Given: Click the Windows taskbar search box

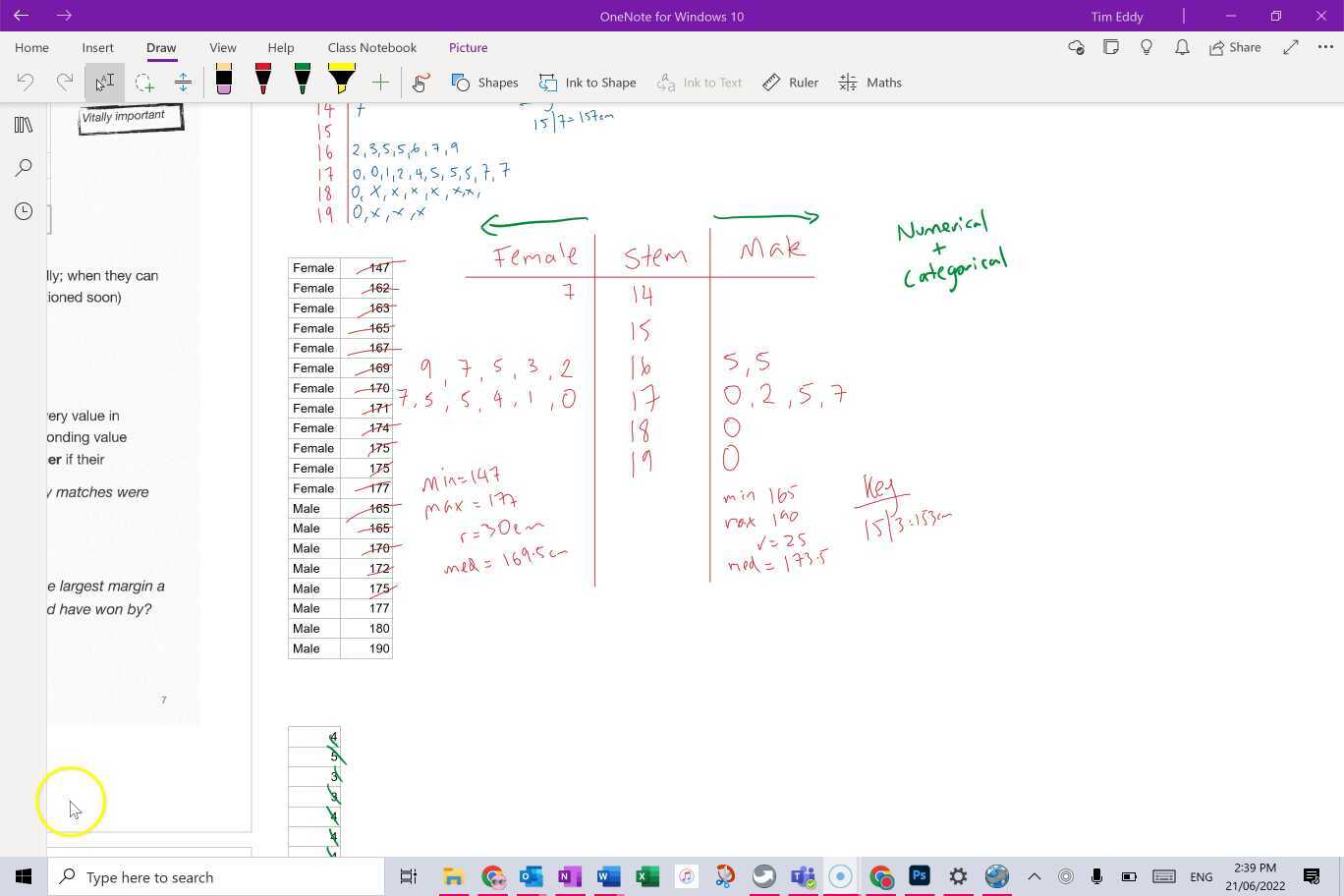Looking at the screenshot, I should coord(216,877).
